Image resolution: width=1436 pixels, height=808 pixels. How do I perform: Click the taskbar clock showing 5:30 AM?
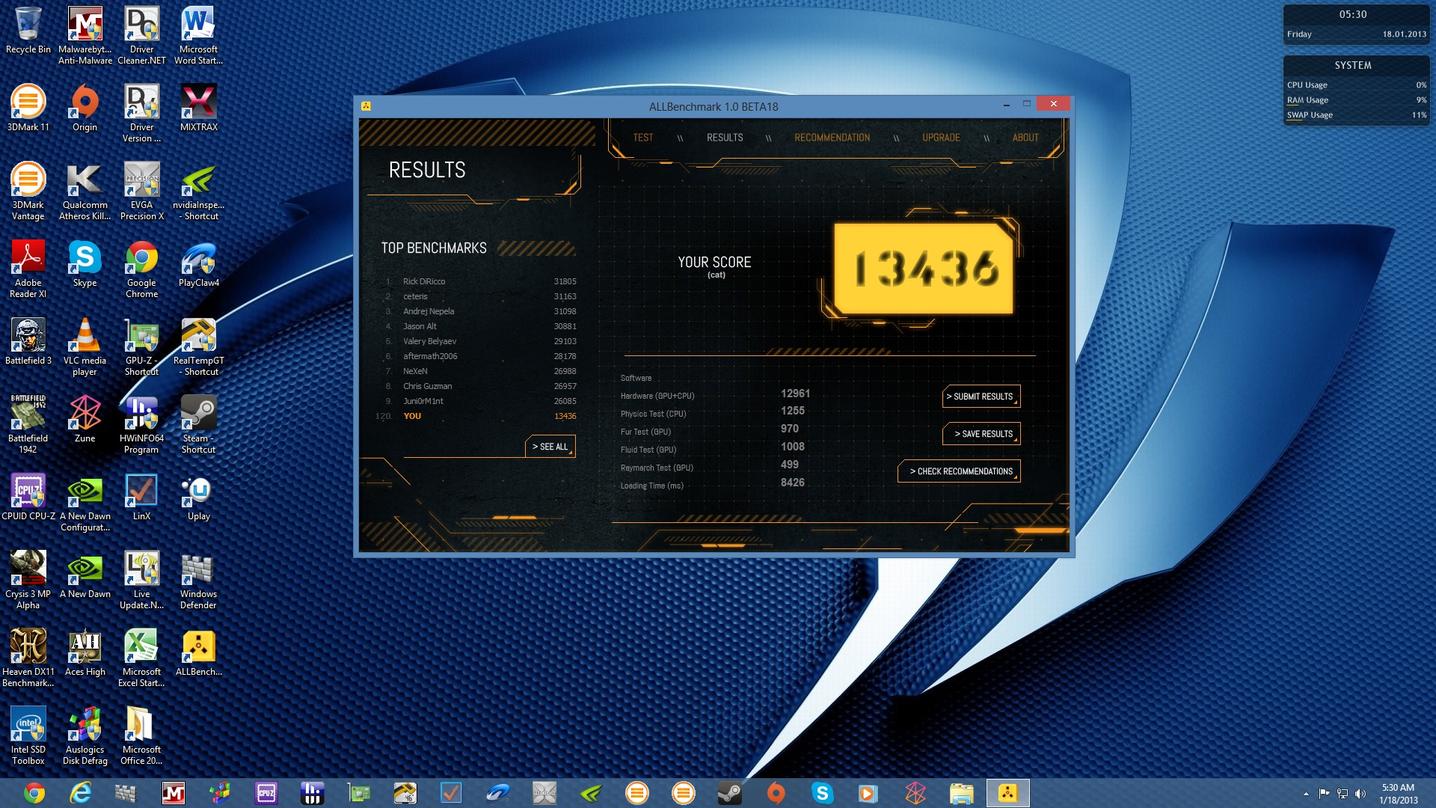[1398, 794]
